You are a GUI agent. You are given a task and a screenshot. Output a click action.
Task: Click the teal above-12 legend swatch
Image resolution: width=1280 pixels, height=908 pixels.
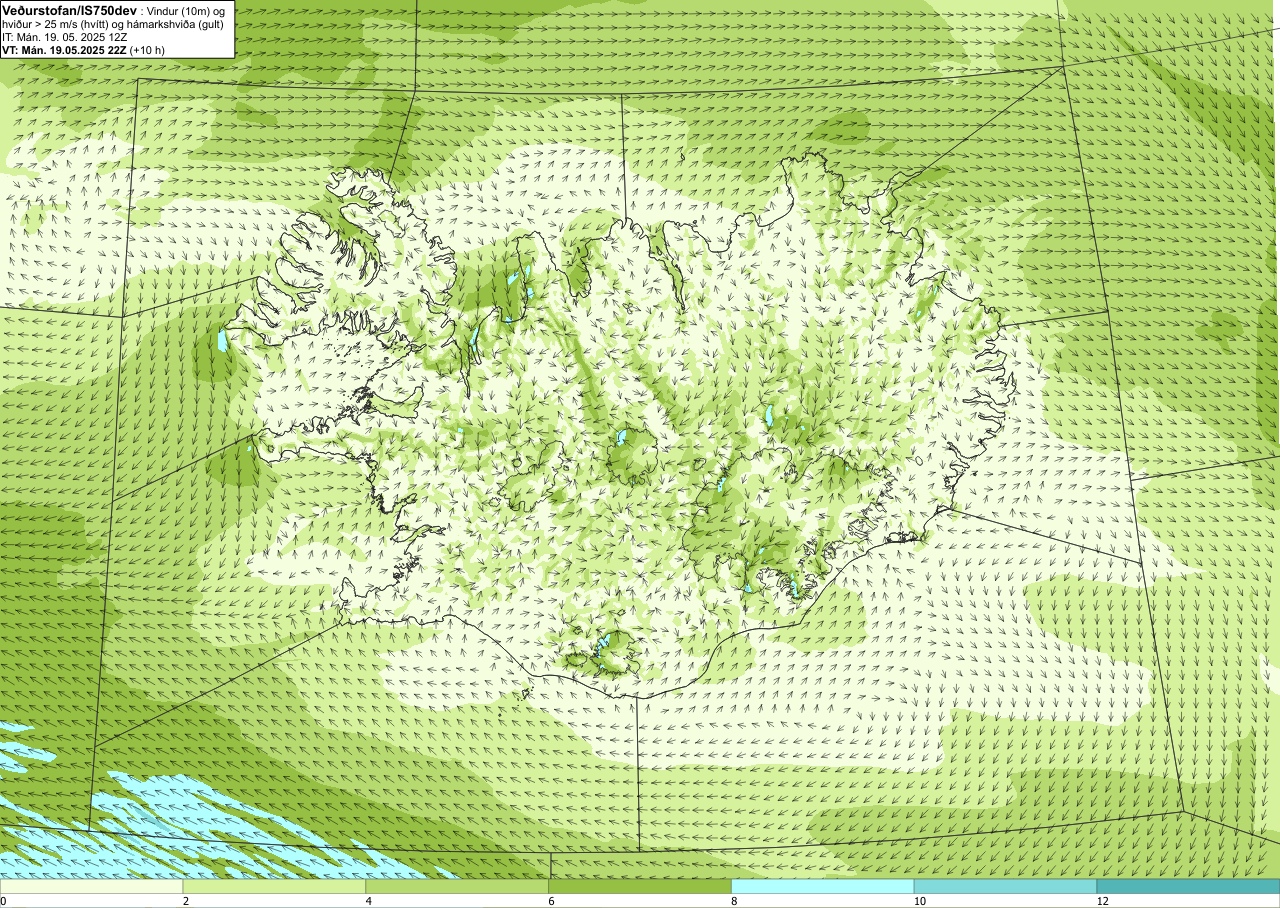coord(1188,886)
